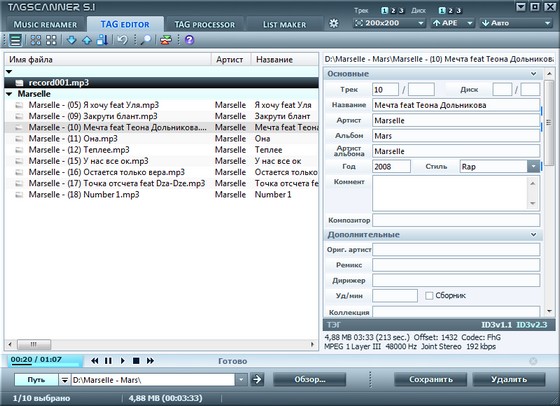Click the Трек number field showing 10
Image resolution: width=560 pixels, height=406 pixels.
point(385,90)
